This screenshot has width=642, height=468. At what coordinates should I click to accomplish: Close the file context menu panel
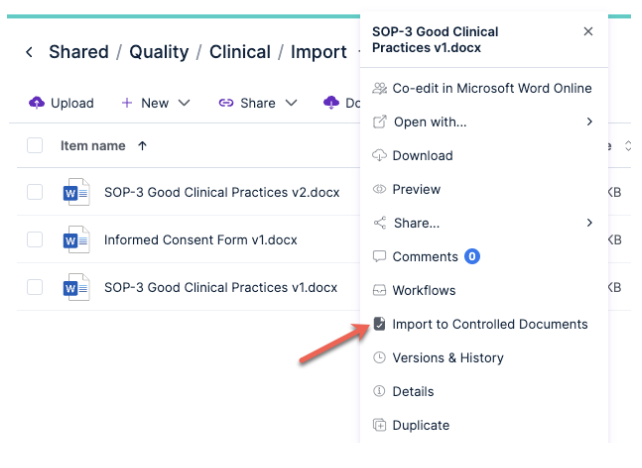point(588,32)
